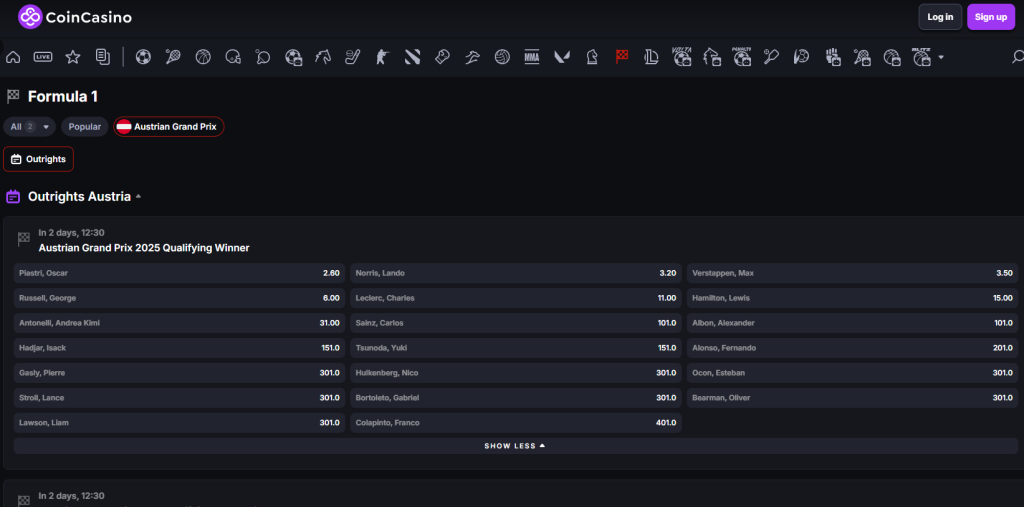
Task: Collapse the Outrights Austria section
Action: point(138,197)
